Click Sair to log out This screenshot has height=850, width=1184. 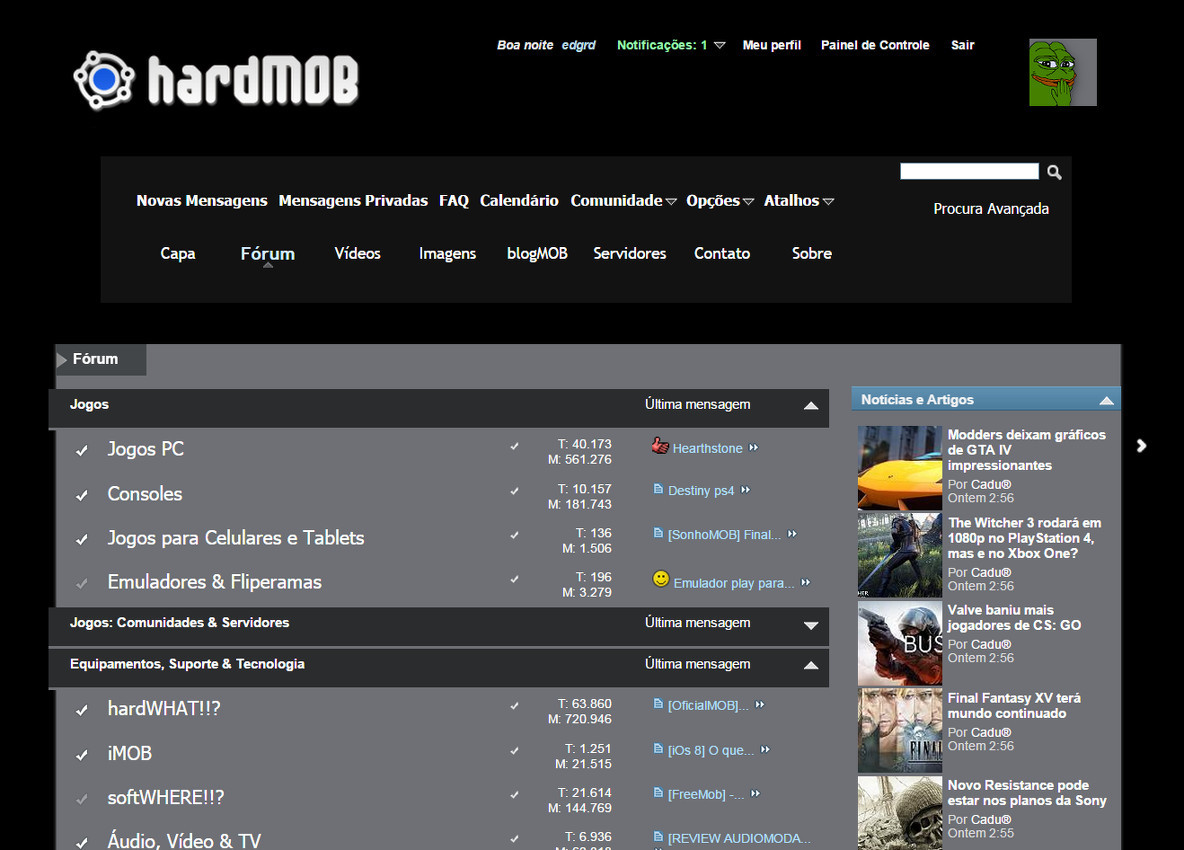point(963,45)
